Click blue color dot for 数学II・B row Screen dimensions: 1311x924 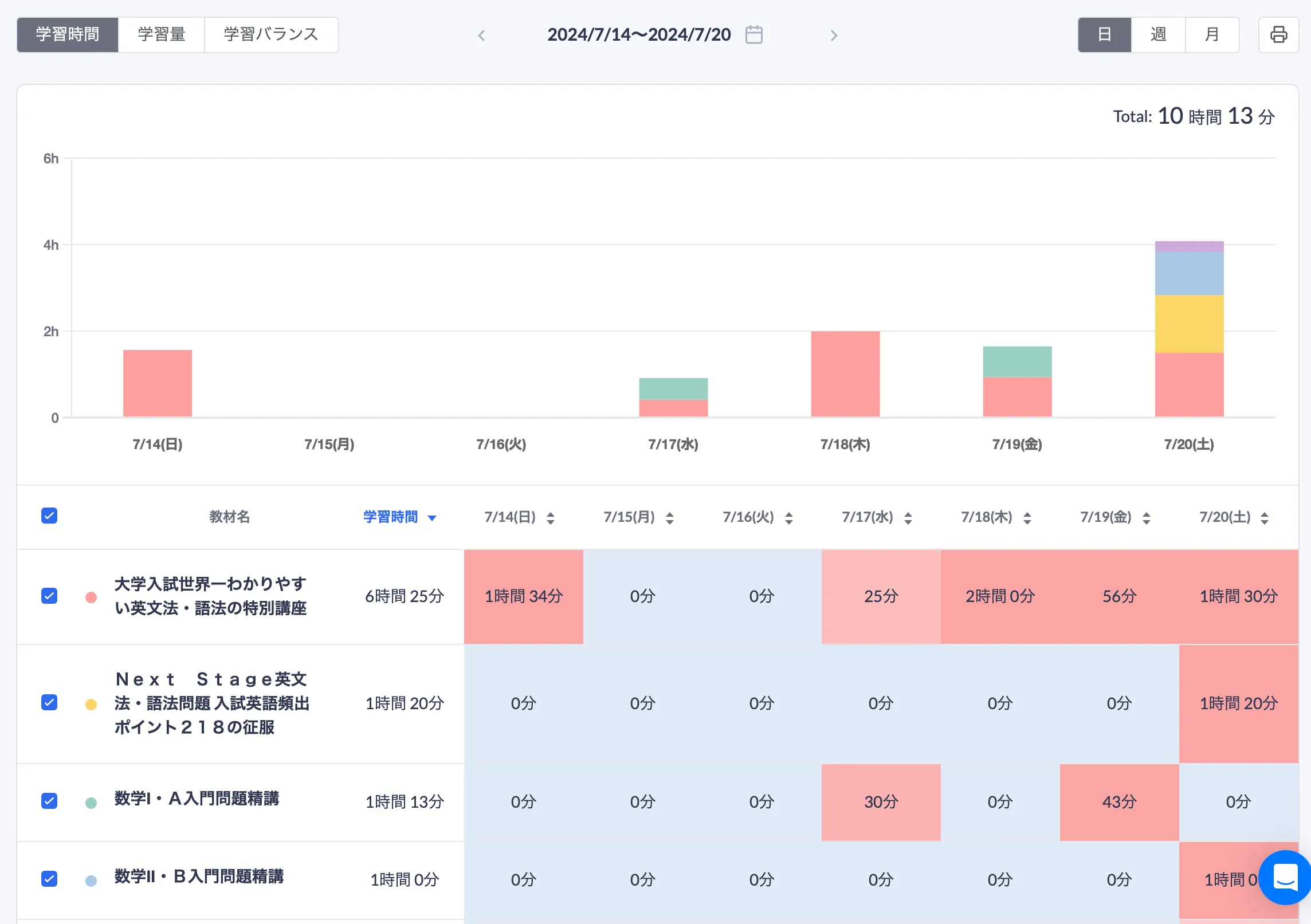click(91, 880)
